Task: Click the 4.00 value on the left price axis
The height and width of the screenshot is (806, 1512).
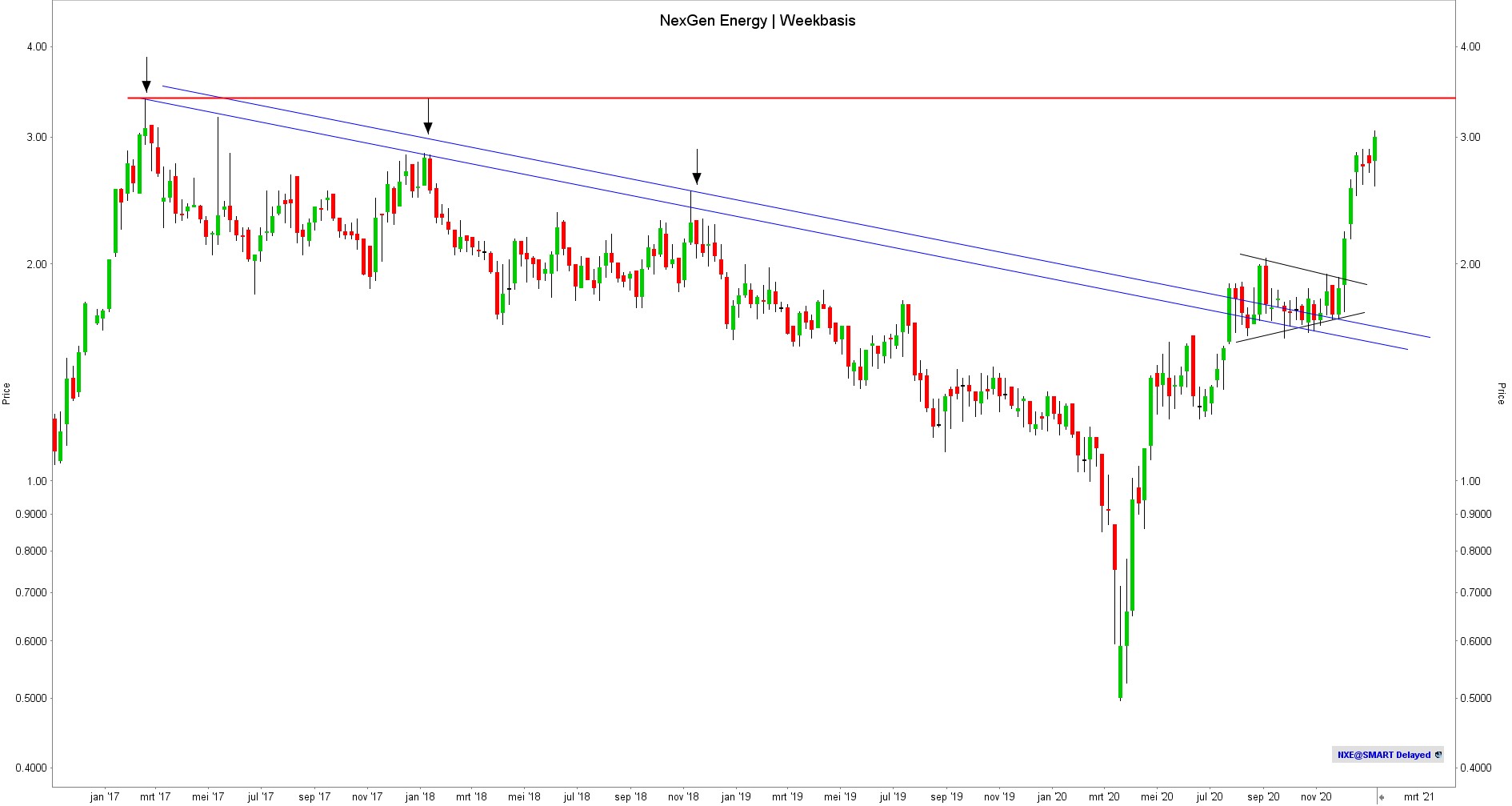Action: click(x=37, y=46)
